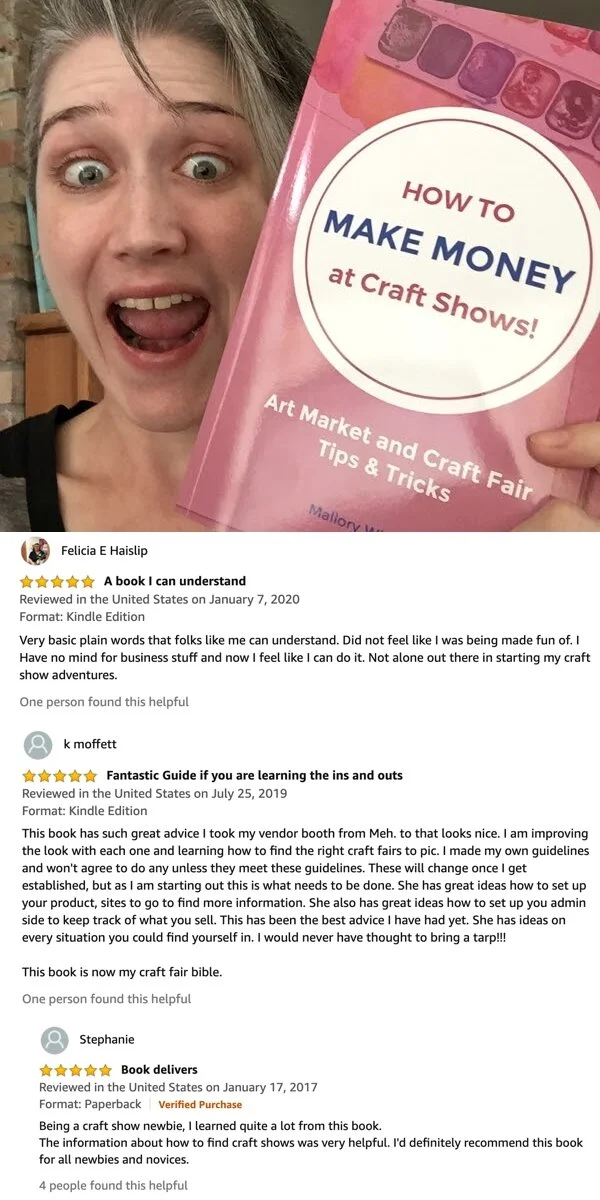600x1200 pixels.
Task: Click Stephanie's default avatar icon
Action: click(55, 1039)
